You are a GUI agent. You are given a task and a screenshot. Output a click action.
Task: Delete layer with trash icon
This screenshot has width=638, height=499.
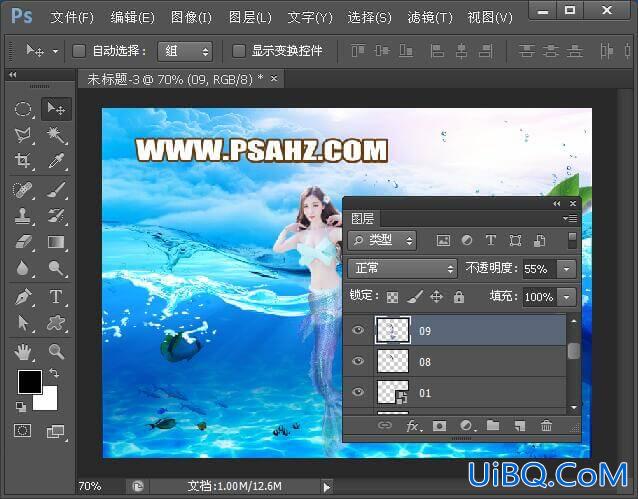546,426
